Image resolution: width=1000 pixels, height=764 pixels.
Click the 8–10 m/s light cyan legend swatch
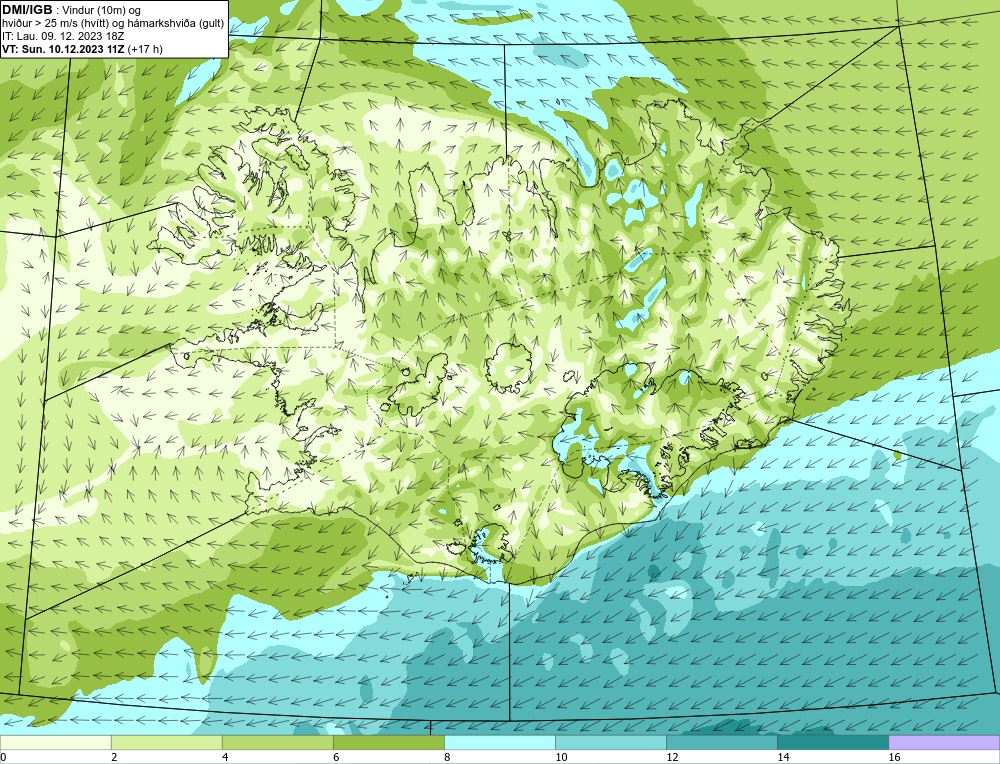(499, 742)
